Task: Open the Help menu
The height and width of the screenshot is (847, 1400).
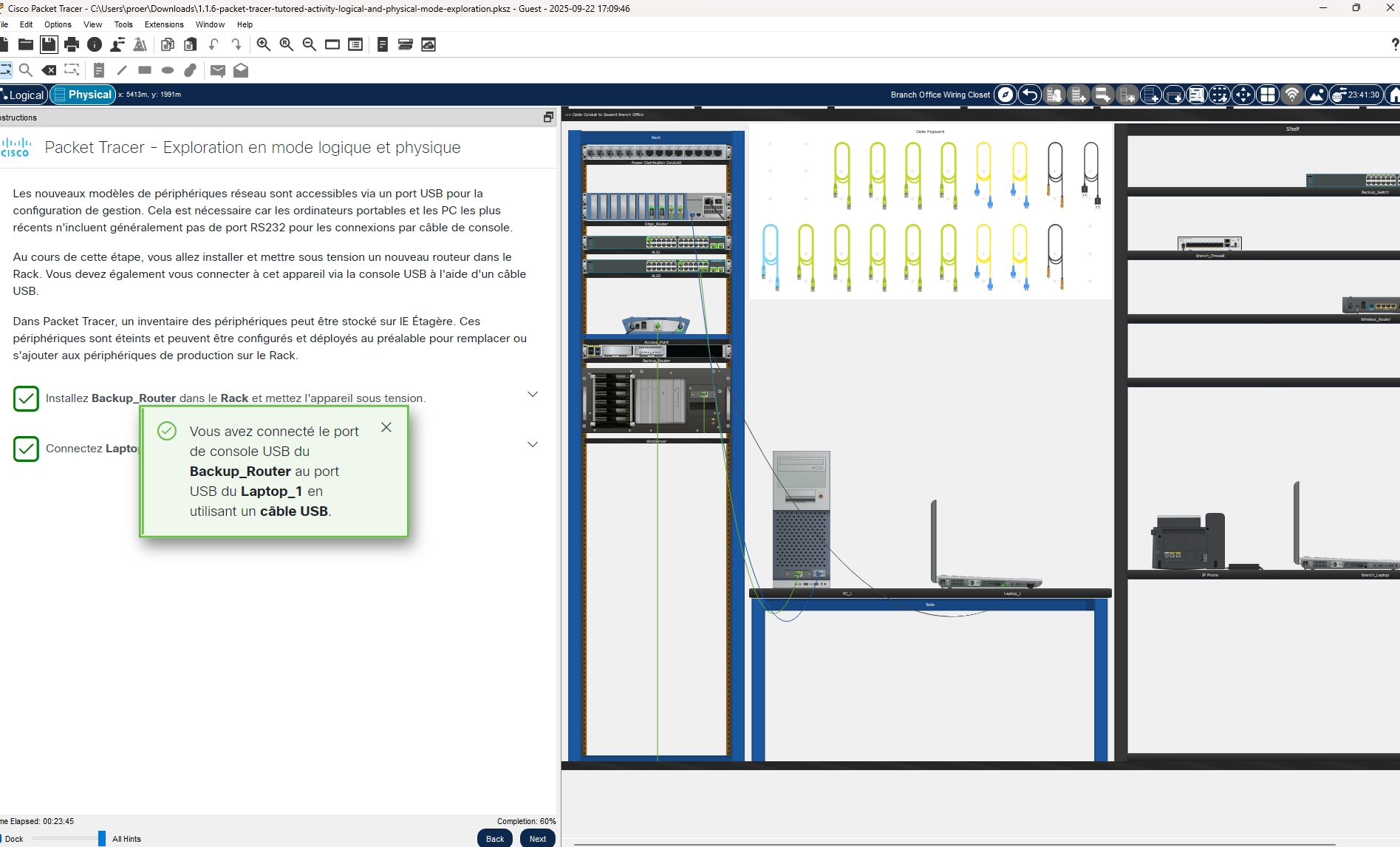Action: [x=245, y=24]
